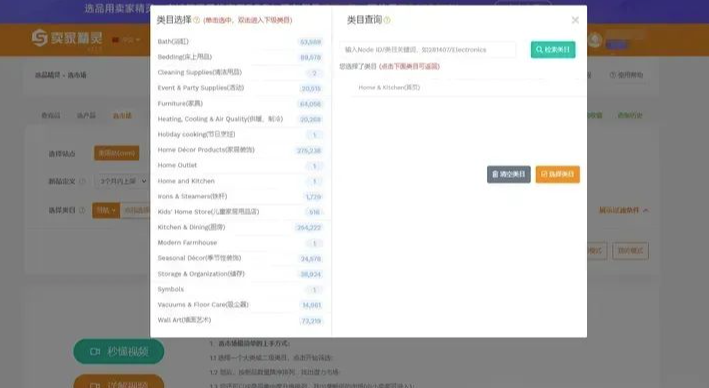
Task: Select Bedding category in the list
Action: click(240, 57)
